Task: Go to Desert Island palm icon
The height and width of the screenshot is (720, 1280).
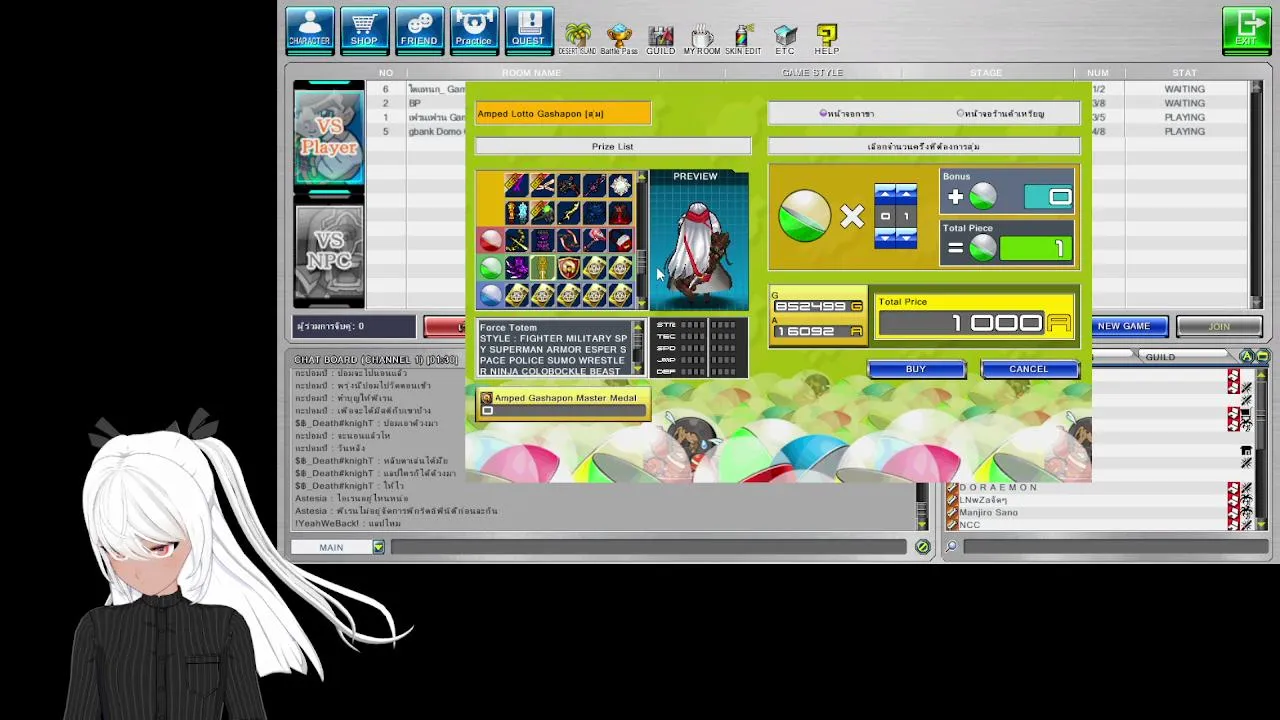Action: (577, 38)
